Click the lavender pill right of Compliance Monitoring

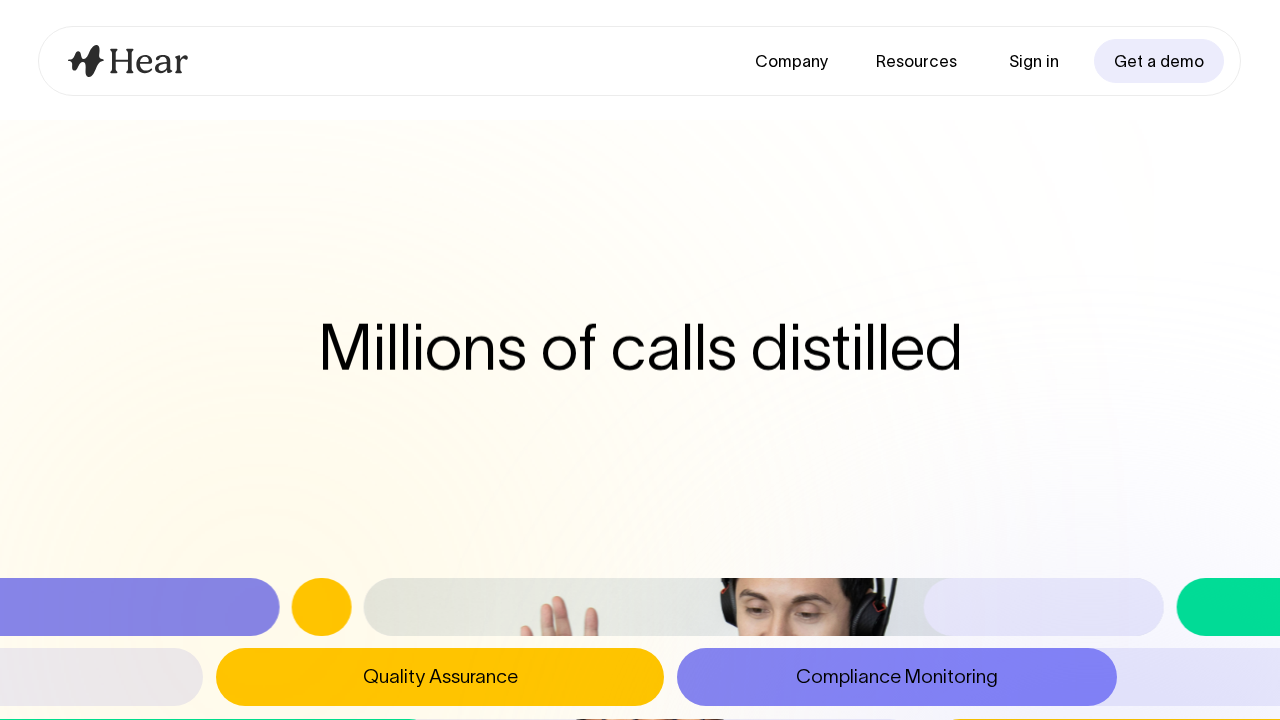click(x=1198, y=677)
